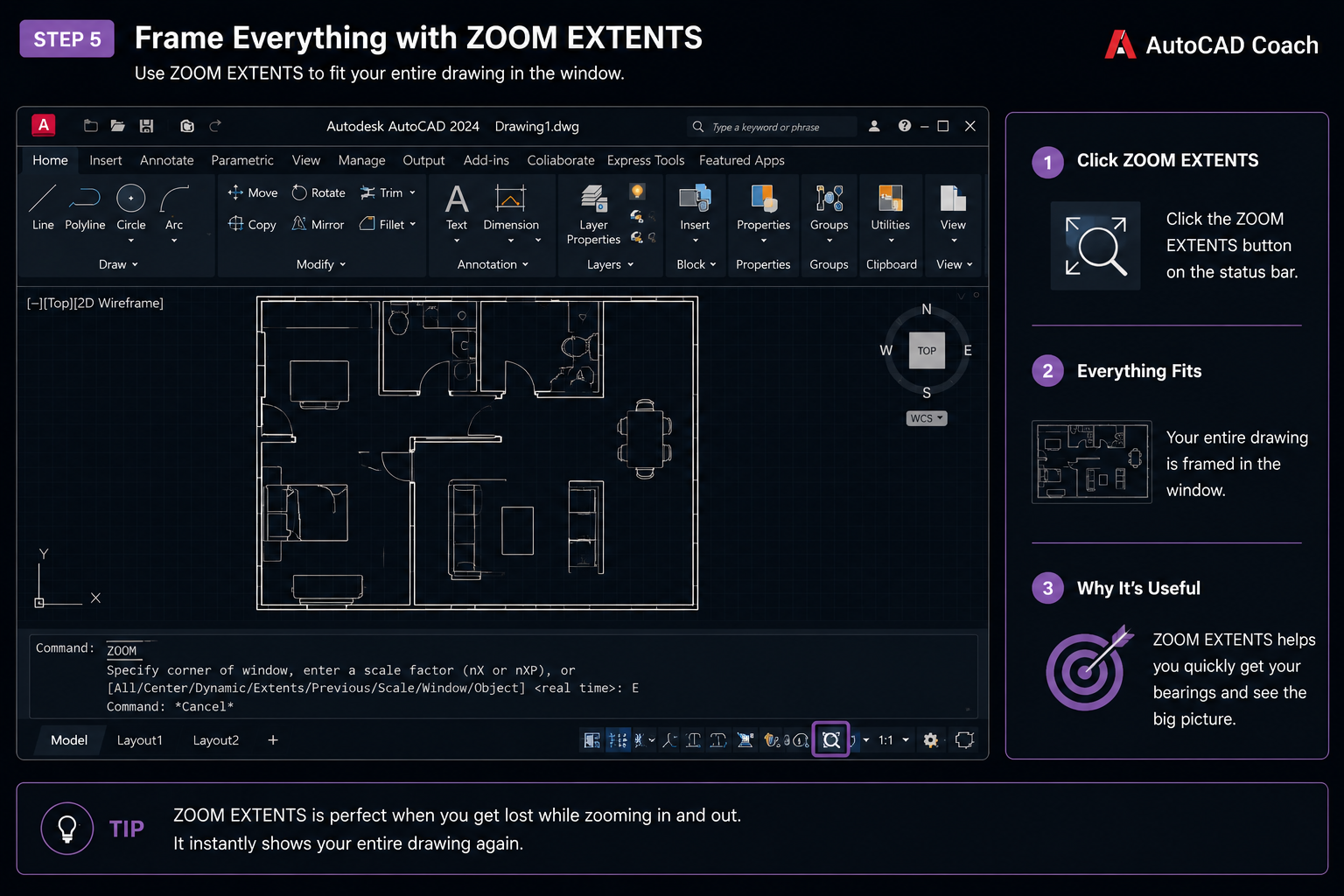The height and width of the screenshot is (896, 1344).
Task: Click in the keyword search field
Action: tap(773, 127)
